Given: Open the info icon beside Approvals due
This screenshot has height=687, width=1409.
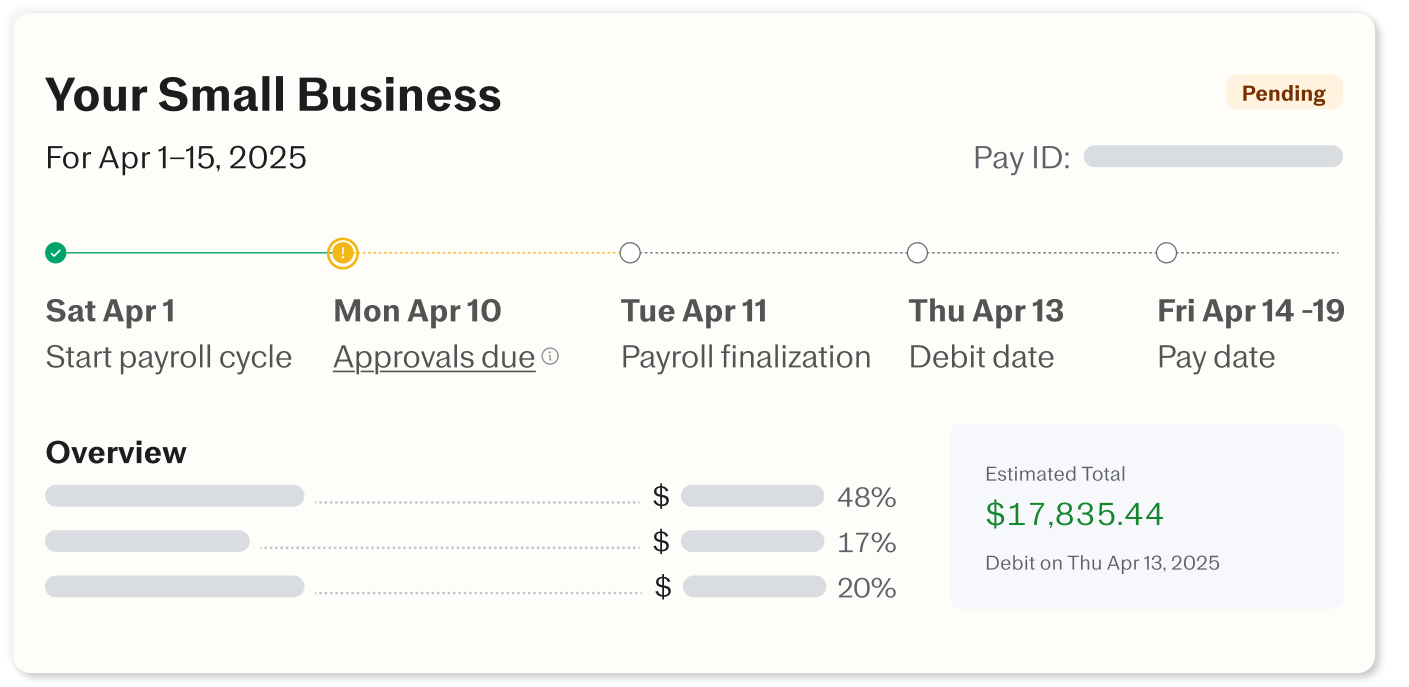Looking at the screenshot, I should click(x=550, y=356).
